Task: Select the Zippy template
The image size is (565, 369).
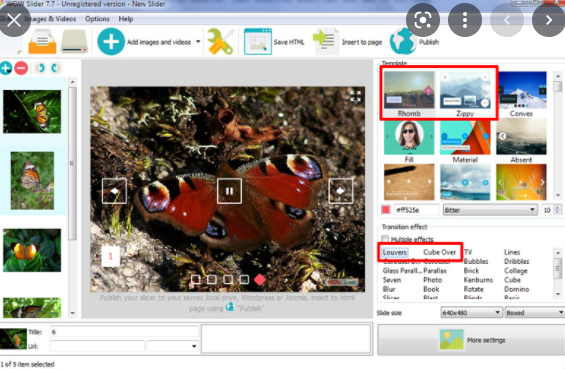Action: [x=465, y=94]
